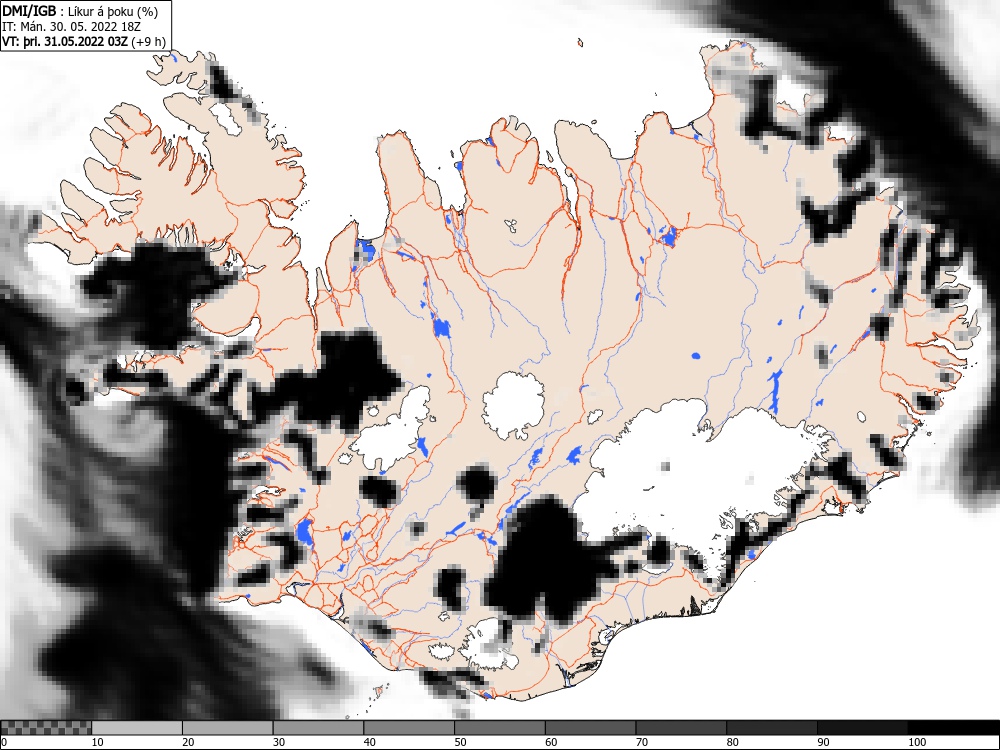The height and width of the screenshot is (750, 1000).
Task: Click the 'VT: þri. 31.05.2022 03Z (+9 h)' line
Action: point(84,42)
